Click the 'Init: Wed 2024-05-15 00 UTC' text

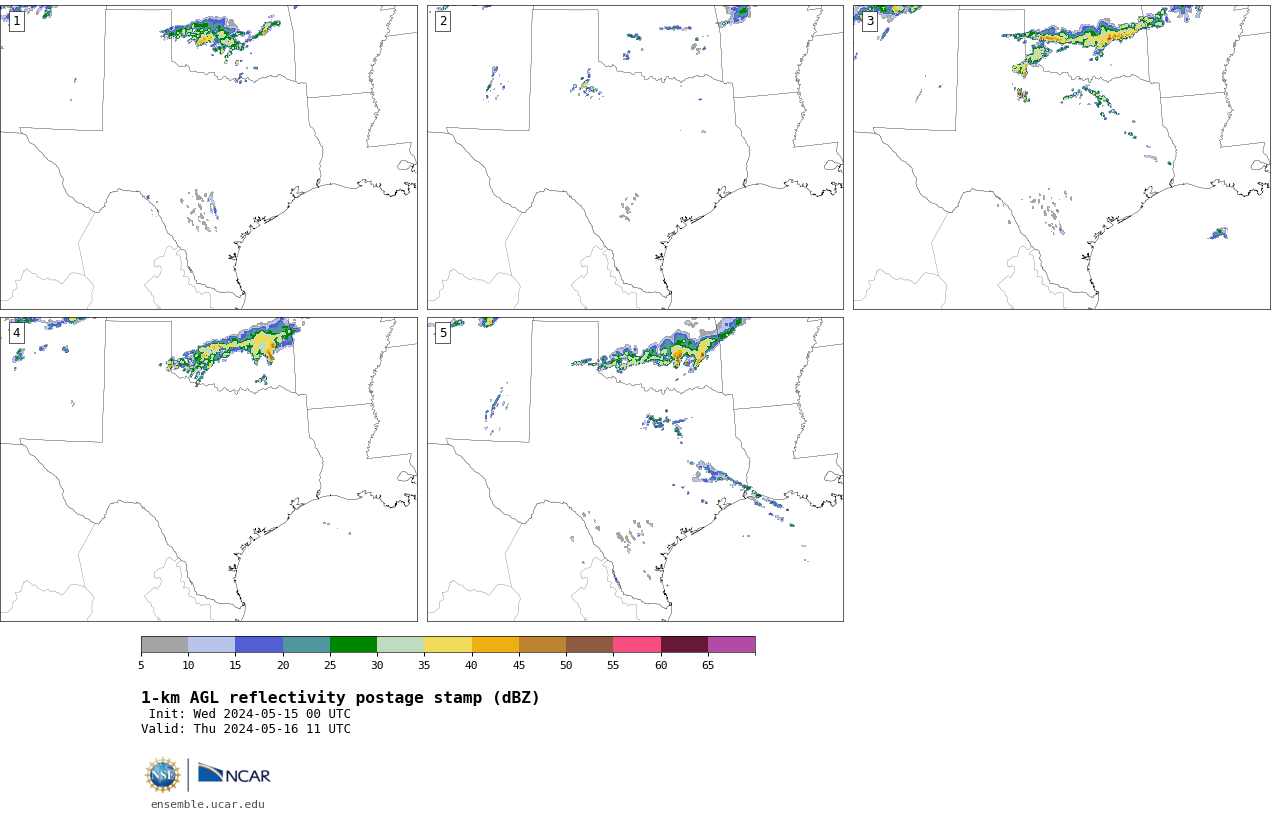[x=250, y=714]
